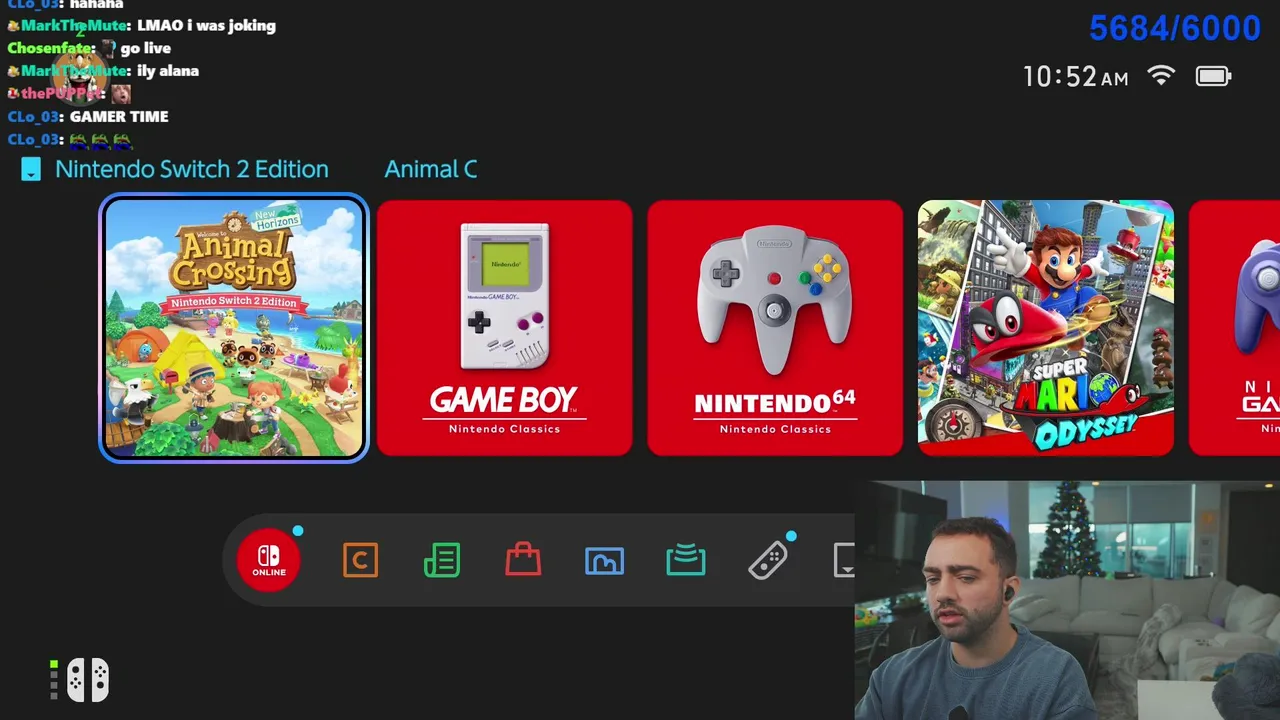Viewport: 1280px width, 720px height.
Task: Open the Controllers icon in dock
Action: point(767,561)
